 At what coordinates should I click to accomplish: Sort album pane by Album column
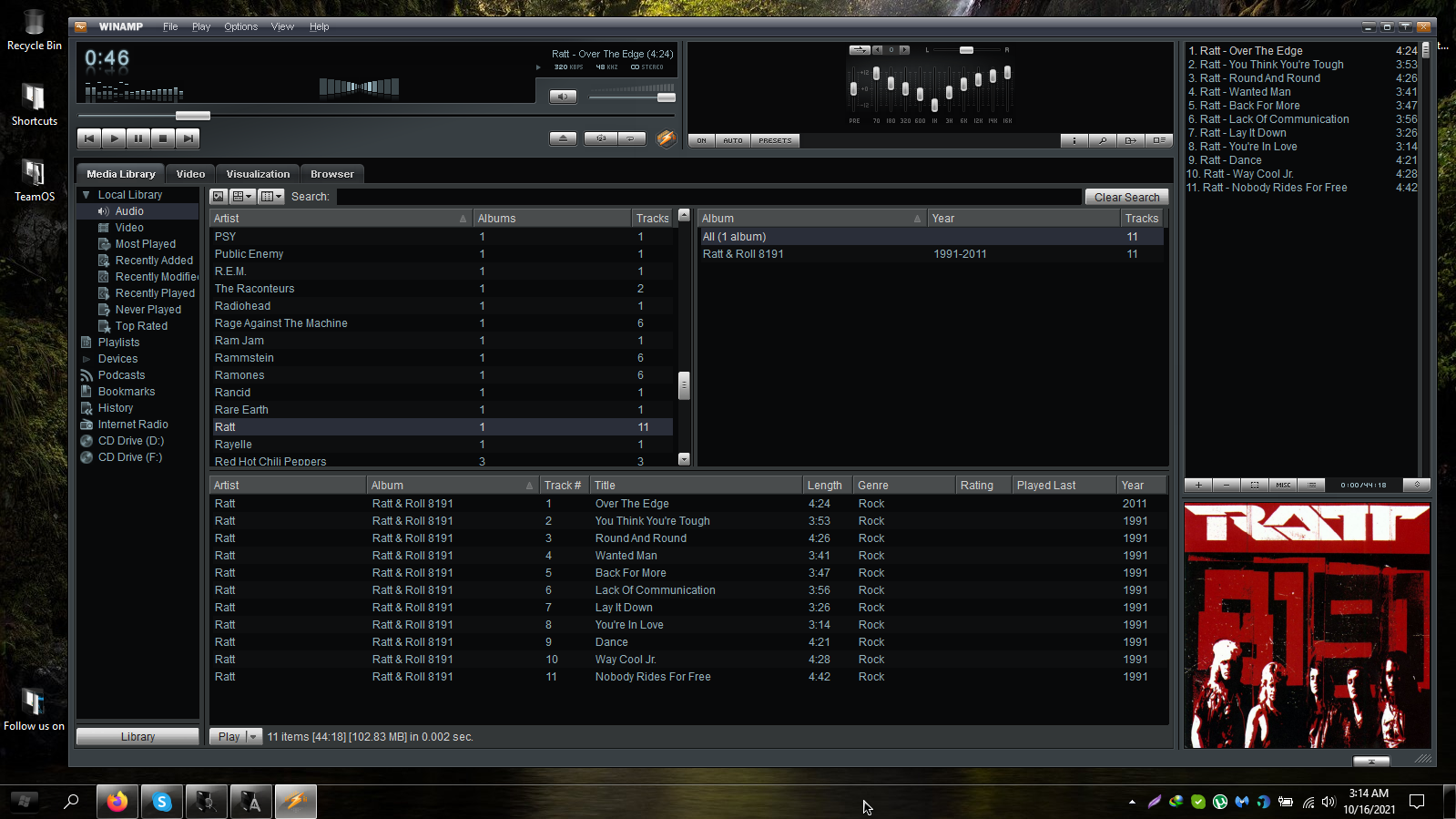click(x=811, y=219)
